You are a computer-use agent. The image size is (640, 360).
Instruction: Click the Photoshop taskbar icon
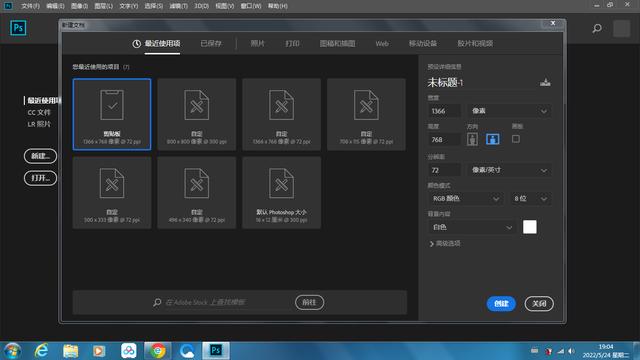[216, 351]
